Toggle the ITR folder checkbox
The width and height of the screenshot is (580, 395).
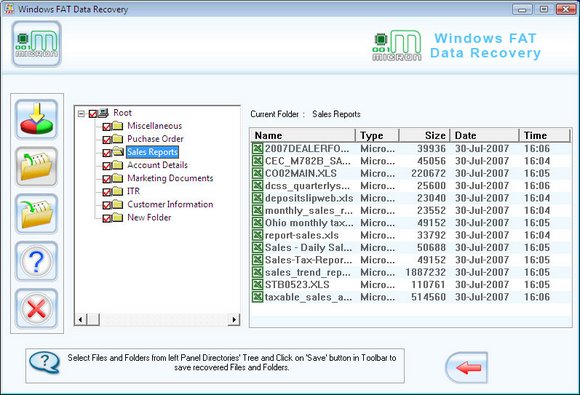[107, 192]
